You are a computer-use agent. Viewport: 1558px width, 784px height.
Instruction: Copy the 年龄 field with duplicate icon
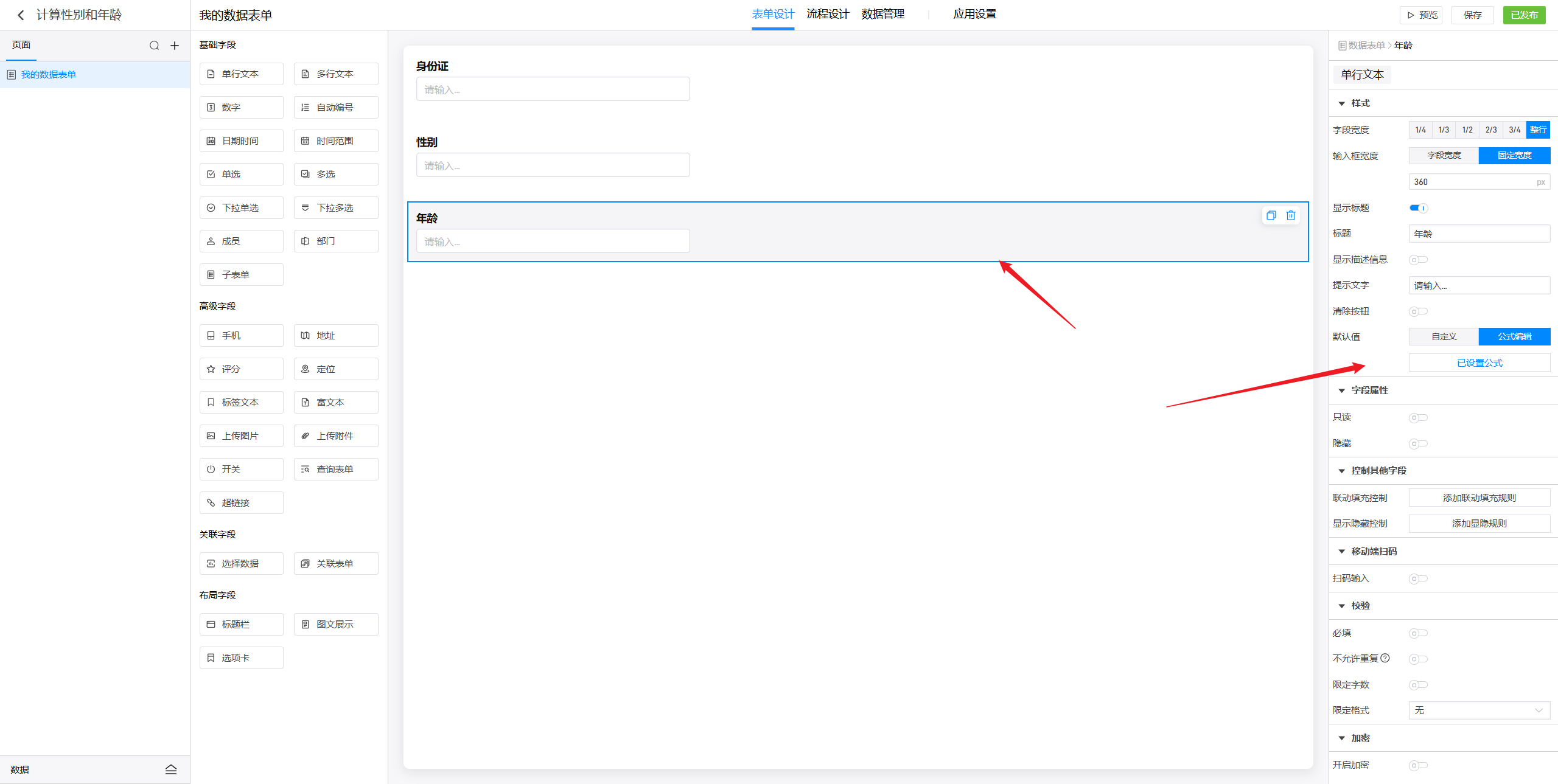pos(1271,215)
